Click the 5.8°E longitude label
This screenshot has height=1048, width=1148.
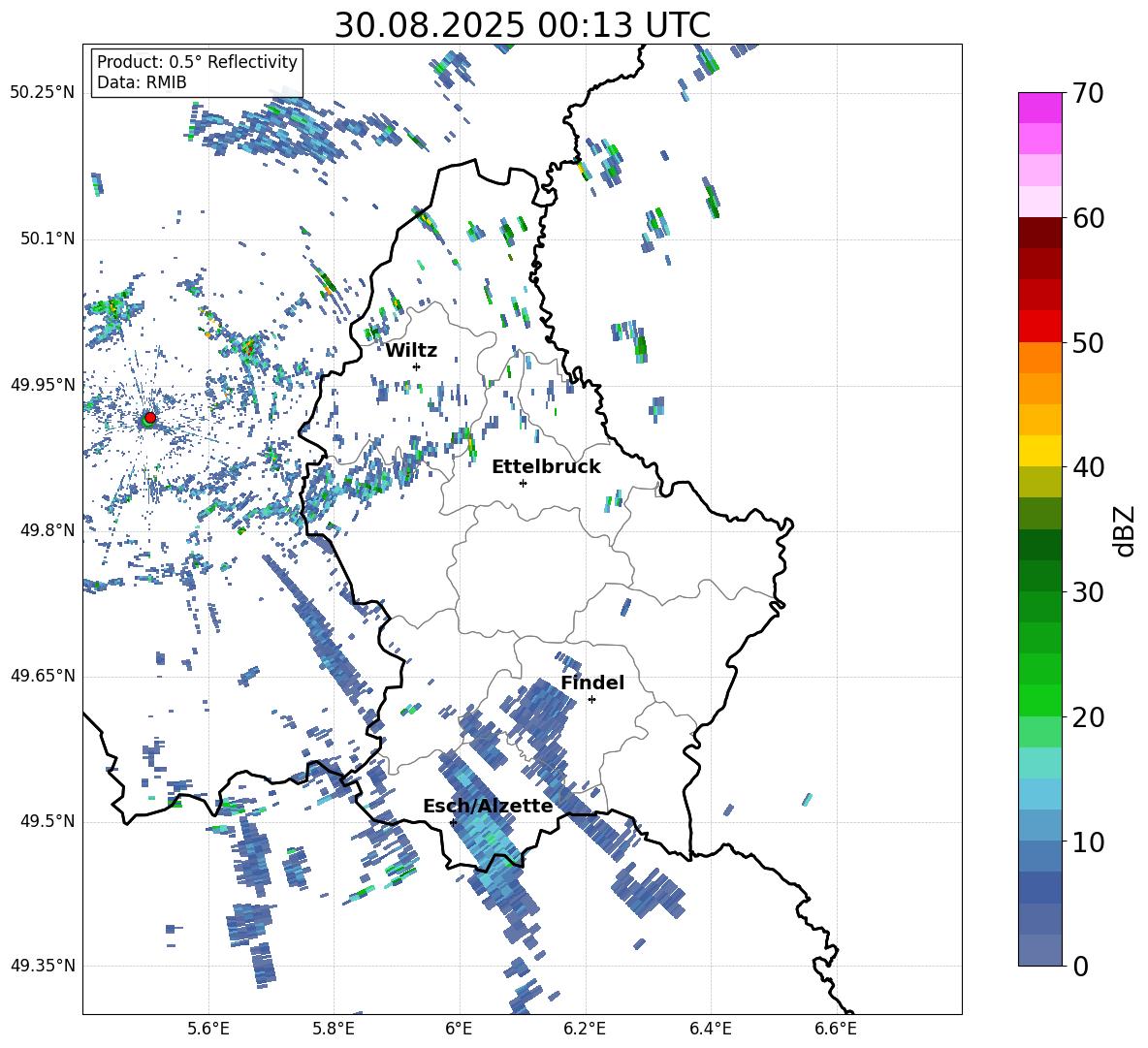coord(334,1029)
